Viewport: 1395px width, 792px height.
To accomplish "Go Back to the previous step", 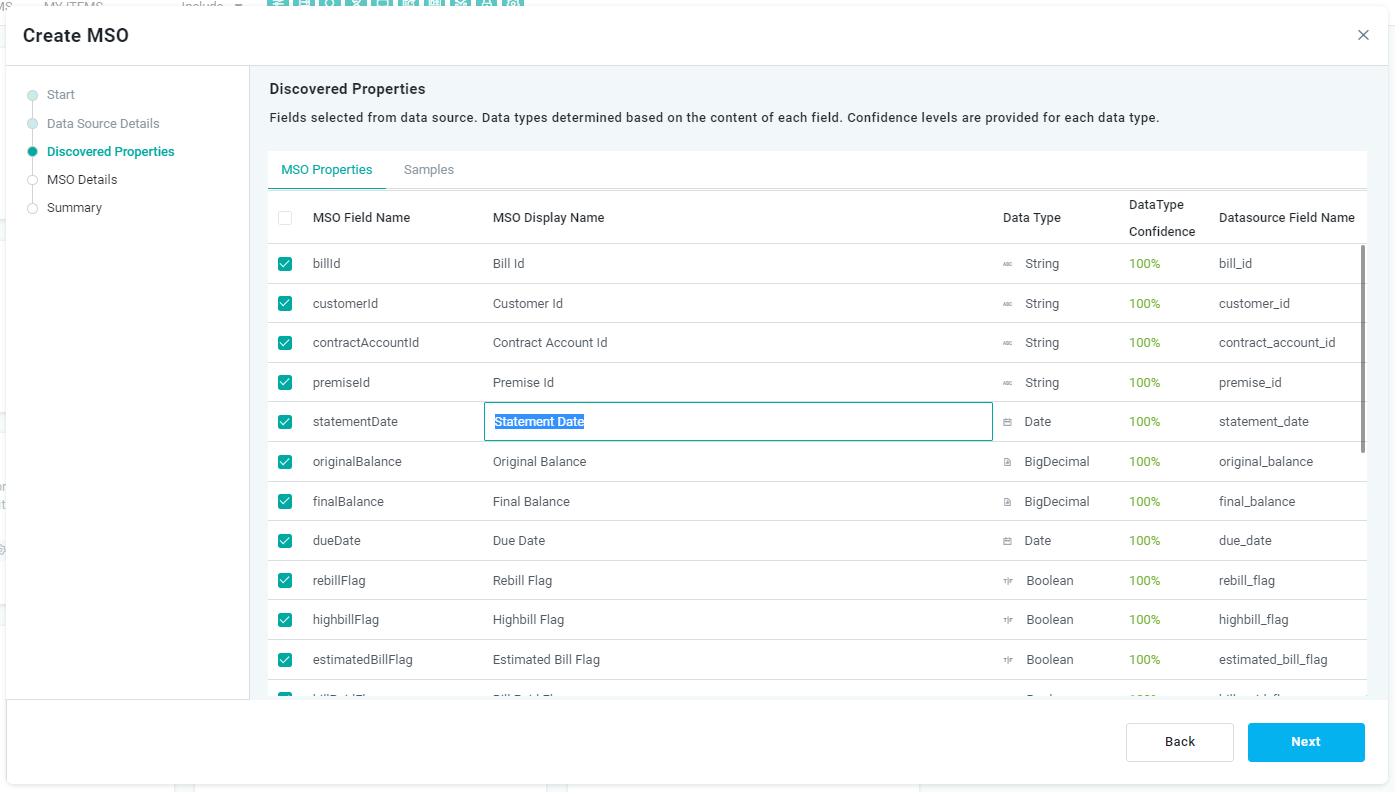I will point(1180,742).
